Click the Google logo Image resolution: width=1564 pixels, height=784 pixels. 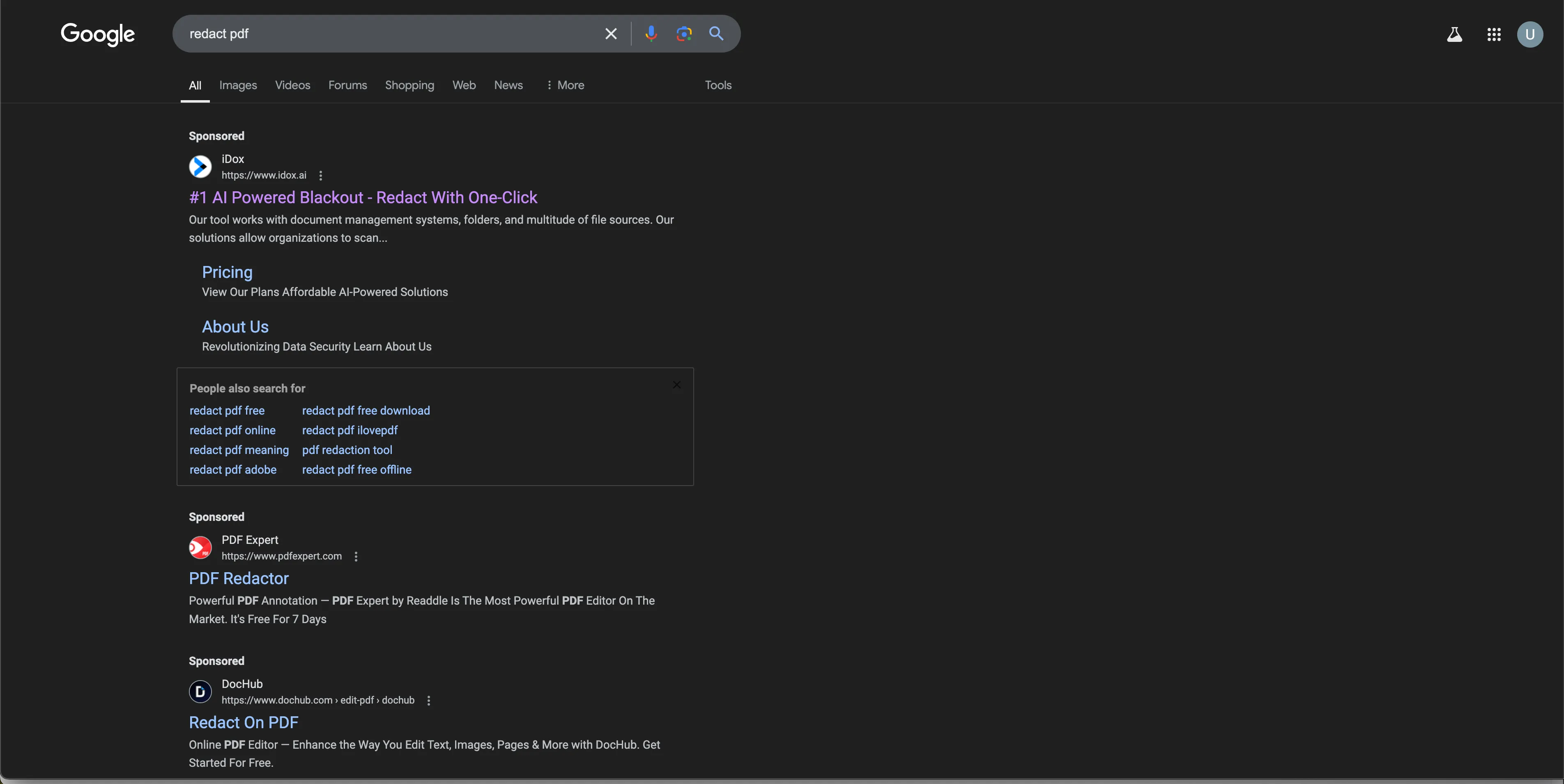coord(98,34)
